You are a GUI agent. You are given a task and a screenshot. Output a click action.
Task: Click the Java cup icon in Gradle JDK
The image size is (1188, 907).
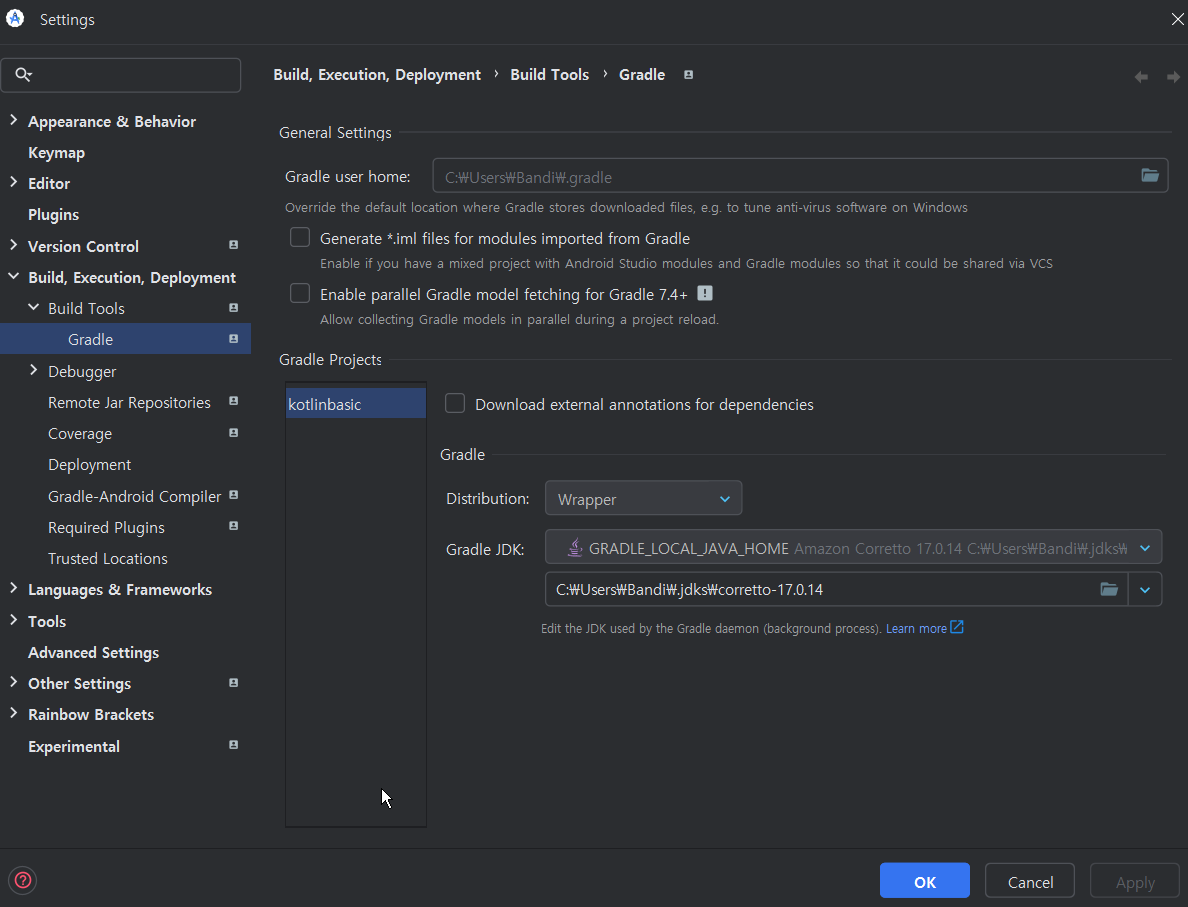(x=575, y=547)
